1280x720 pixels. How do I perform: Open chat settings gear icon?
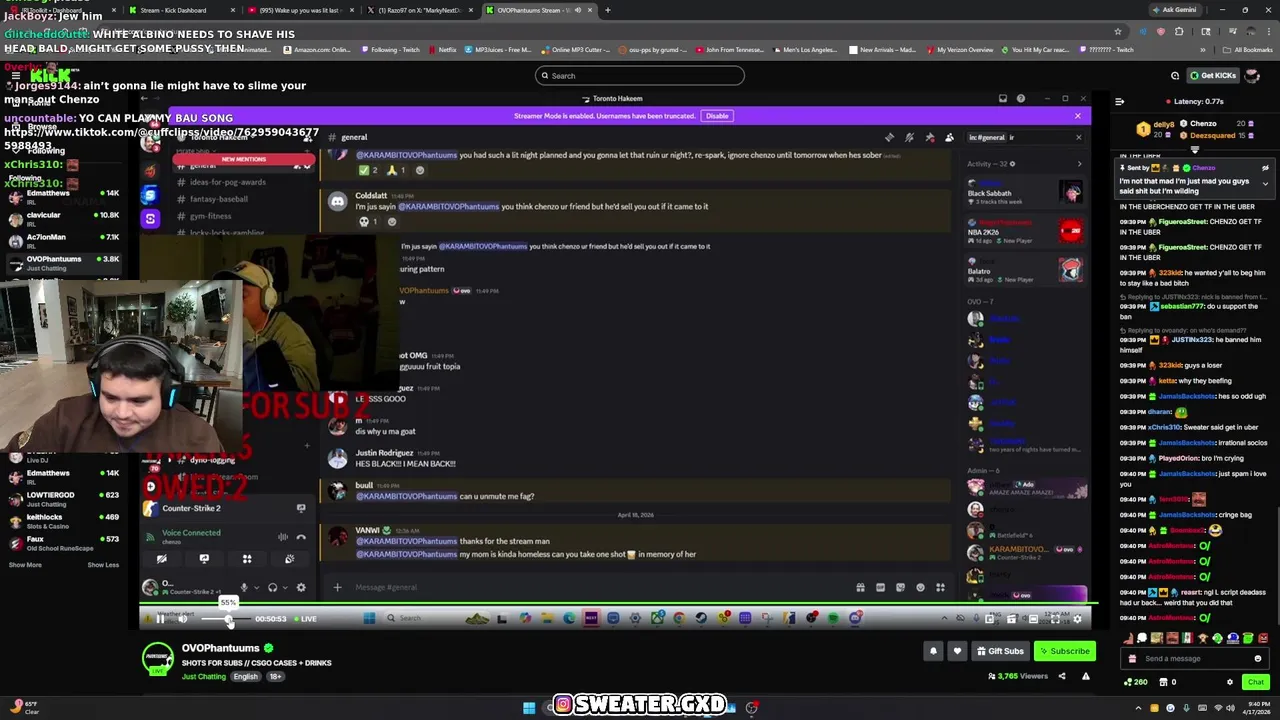coord(1230,682)
